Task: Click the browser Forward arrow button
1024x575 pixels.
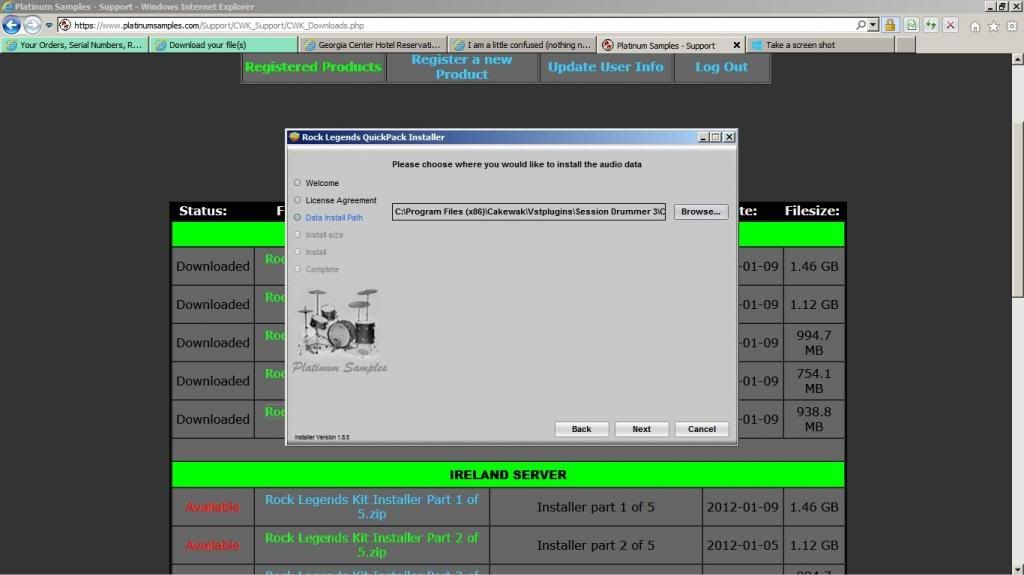Action: 33,25
